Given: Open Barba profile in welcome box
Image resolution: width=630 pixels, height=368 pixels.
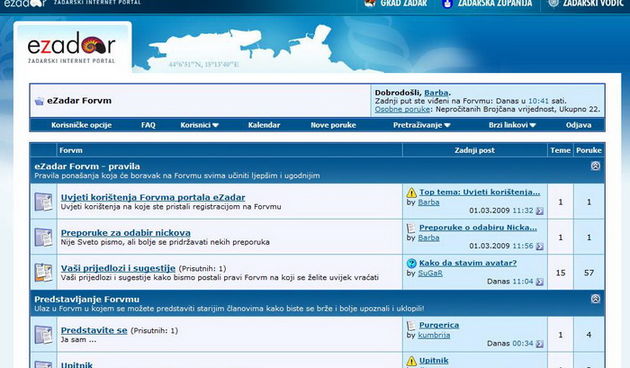Looking at the screenshot, I should [x=436, y=93].
